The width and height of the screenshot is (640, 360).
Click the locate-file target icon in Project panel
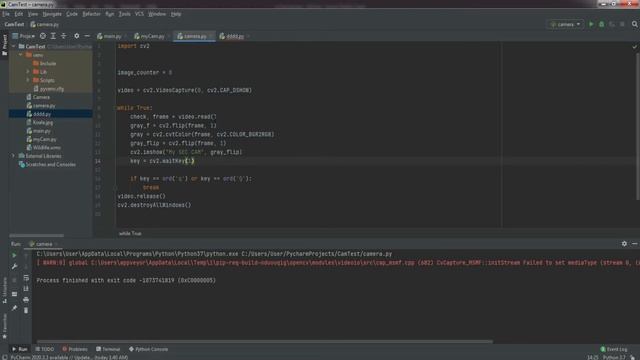click(x=43, y=36)
